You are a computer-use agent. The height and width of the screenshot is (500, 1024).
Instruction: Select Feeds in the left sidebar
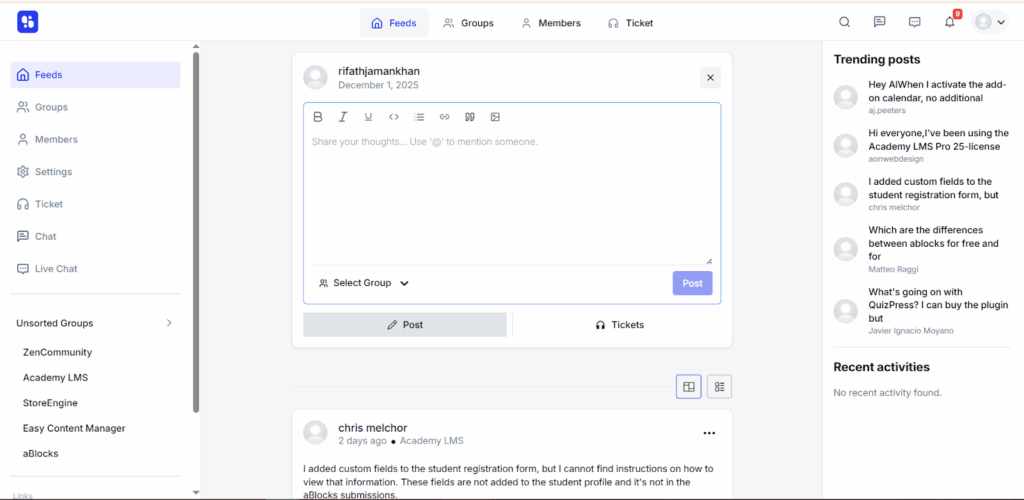pos(95,75)
